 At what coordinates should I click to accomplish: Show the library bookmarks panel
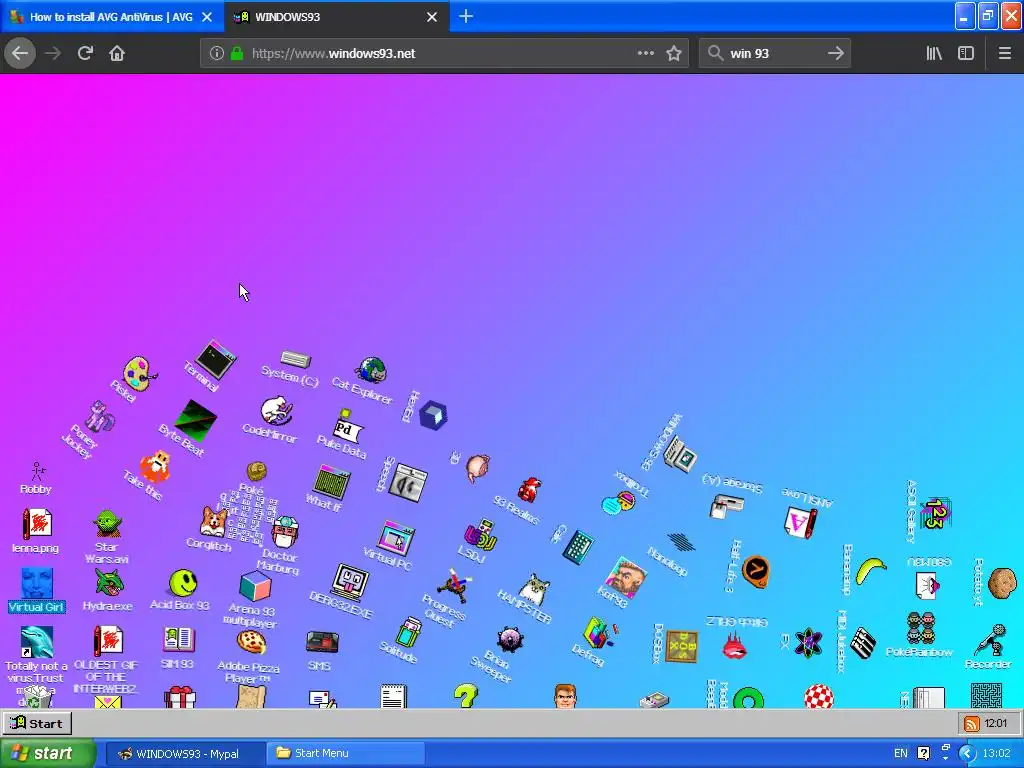(x=934, y=54)
